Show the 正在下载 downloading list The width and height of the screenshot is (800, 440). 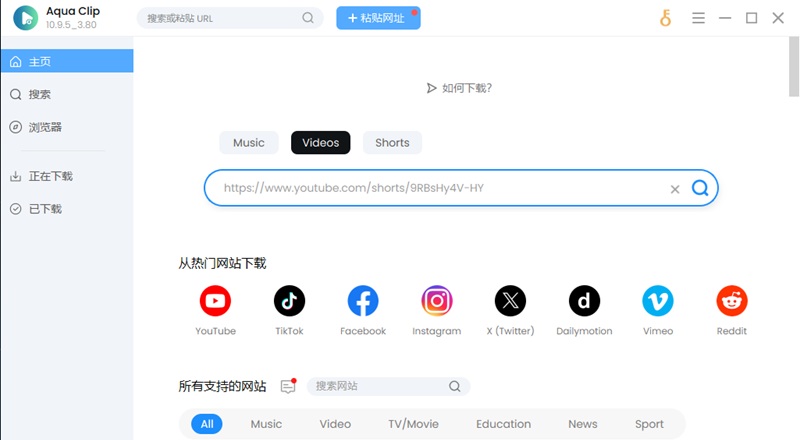point(67,176)
